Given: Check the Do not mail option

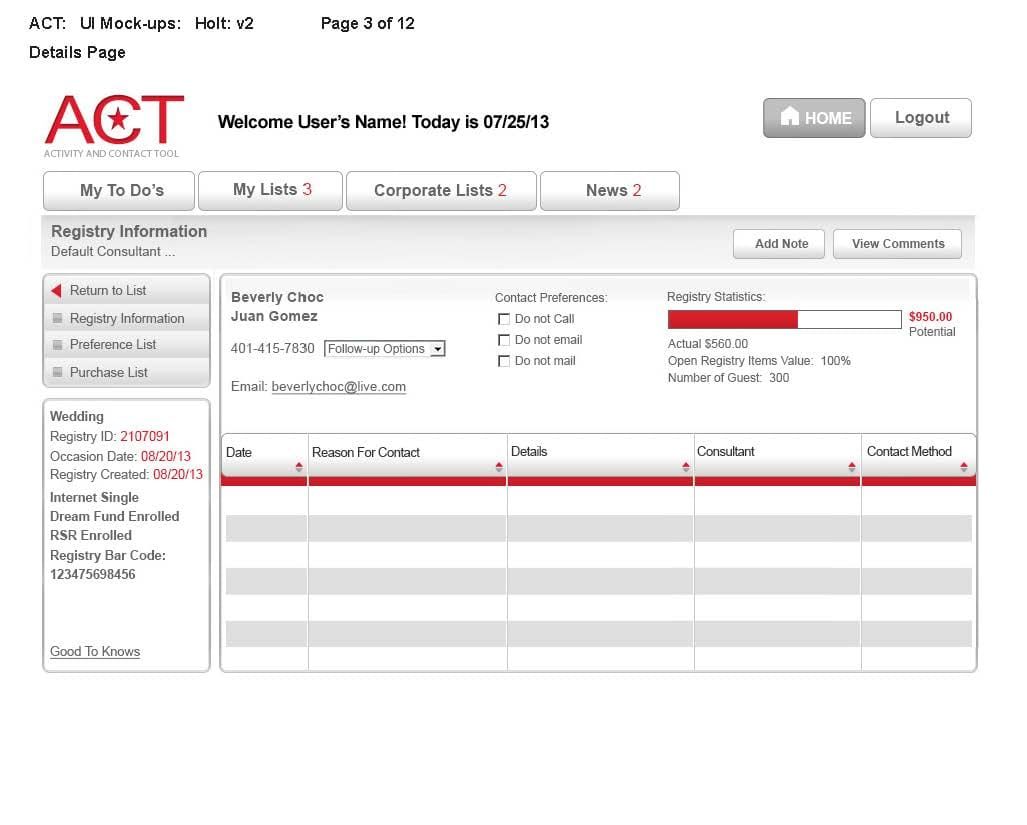Looking at the screenshot, I should click(x=504, y=361).
